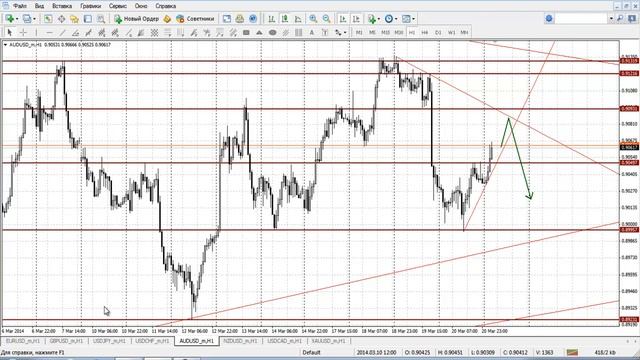Click the Советники auto-trading button
This screenshot has height=360, width=640.
[x=195, y=19]
